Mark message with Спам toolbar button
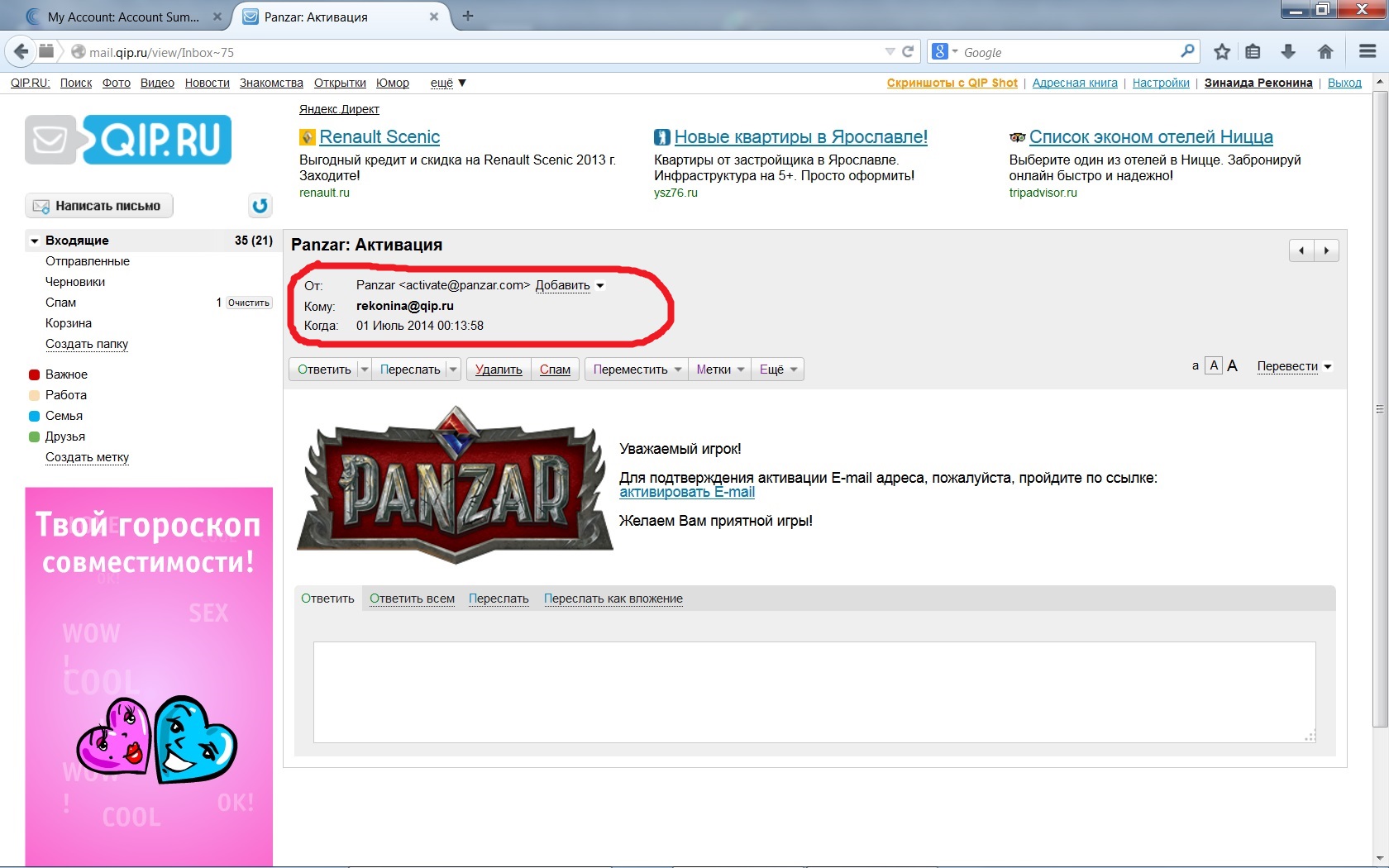 [x=555, y=370]
